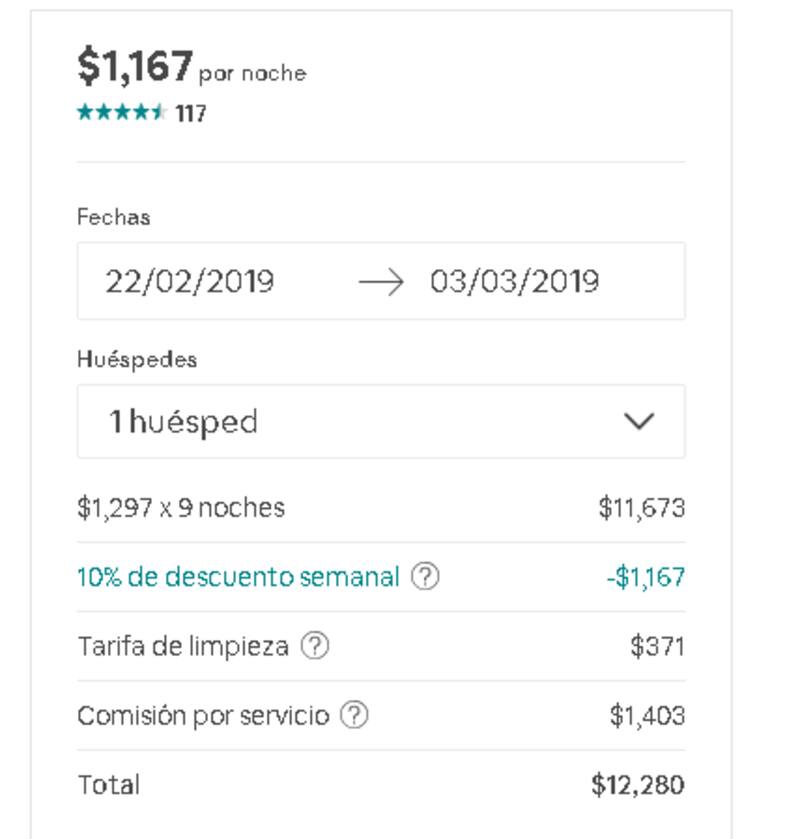Select the check-in date 22/02/2019

click(190, 282)
